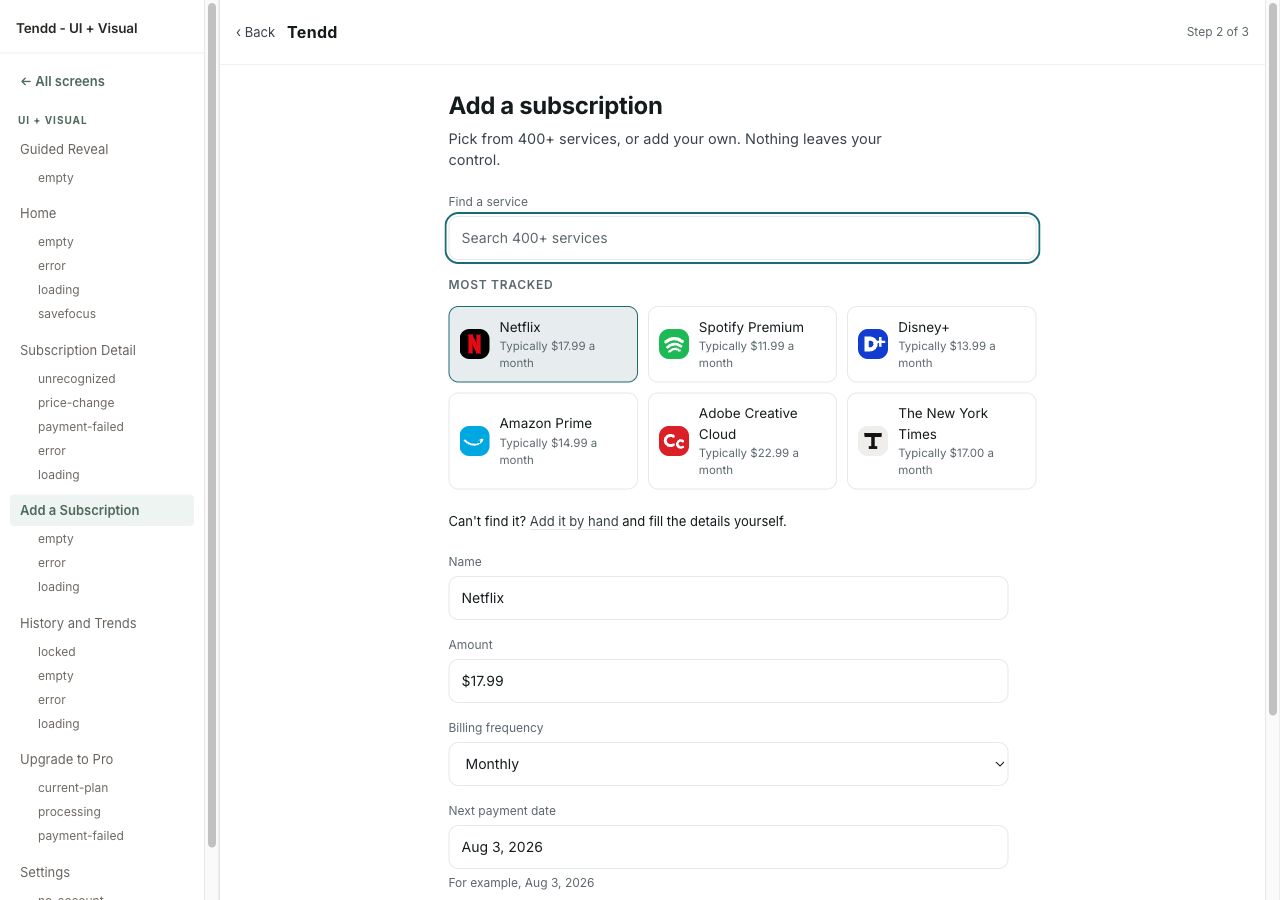Click 'Typically $11.99 a month' text
Screen dimensions: 1280x900
(747, 355)
